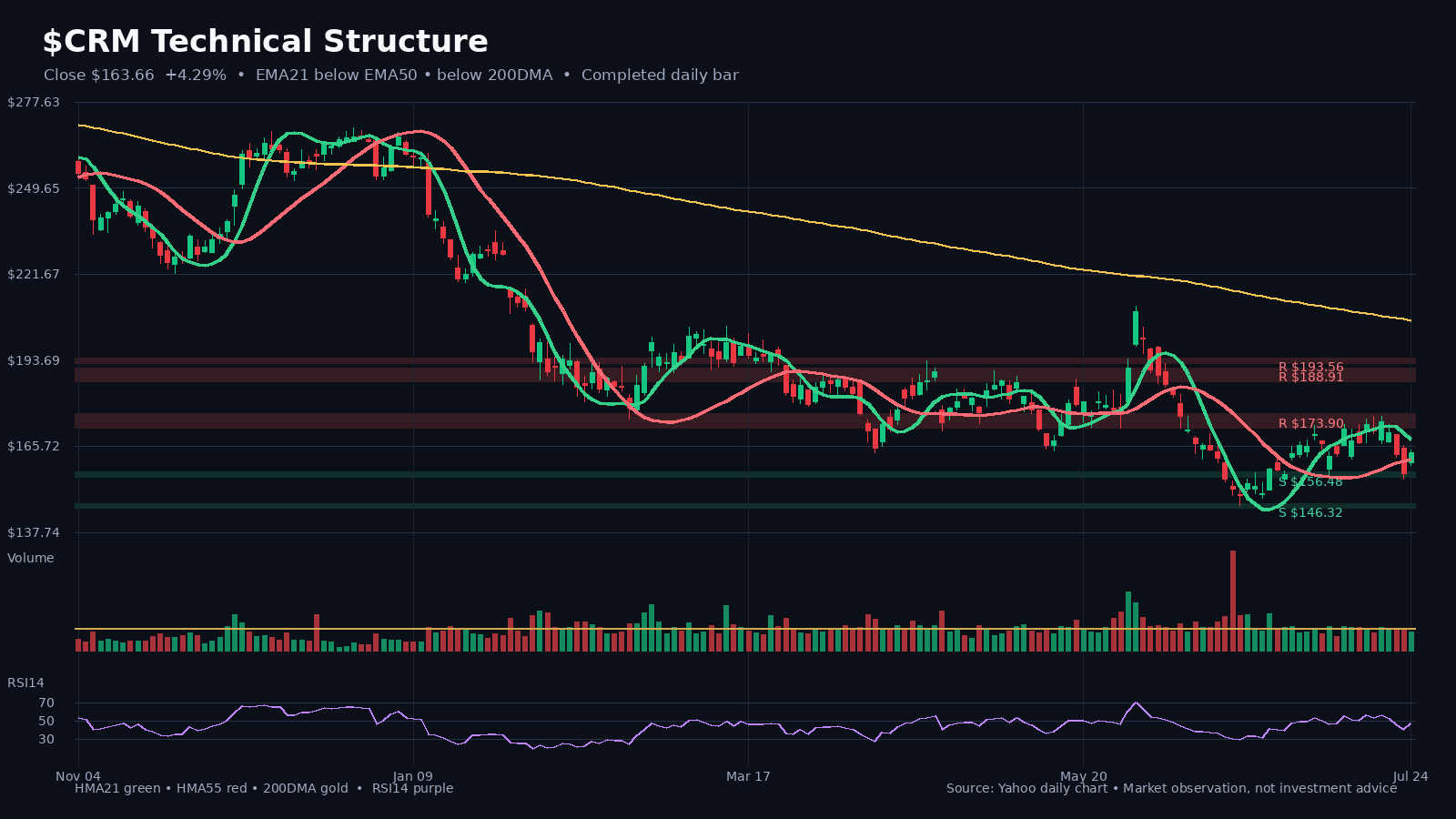This screenshot has height=819, width=1456.
Task: Click the R $173.90 resistance label
Action: coord(1310,424)
